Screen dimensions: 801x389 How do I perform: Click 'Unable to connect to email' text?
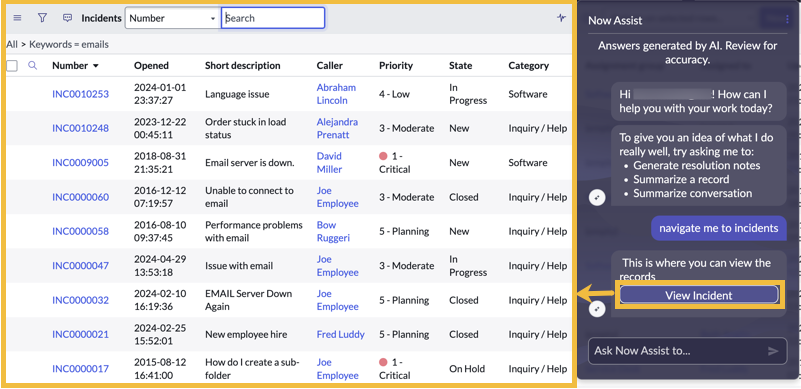(249, 197)
